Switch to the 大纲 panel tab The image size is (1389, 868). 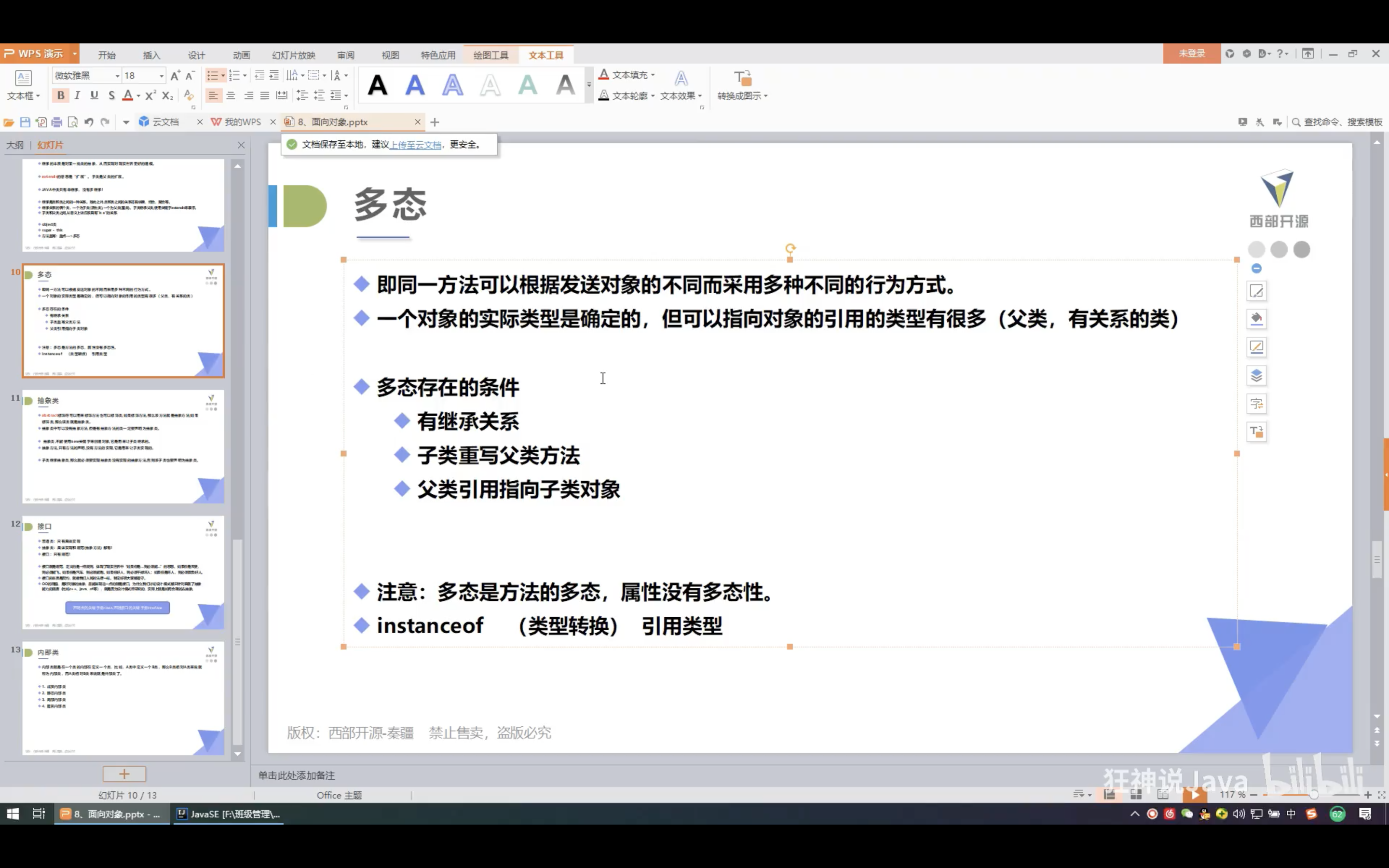(15, 145)
